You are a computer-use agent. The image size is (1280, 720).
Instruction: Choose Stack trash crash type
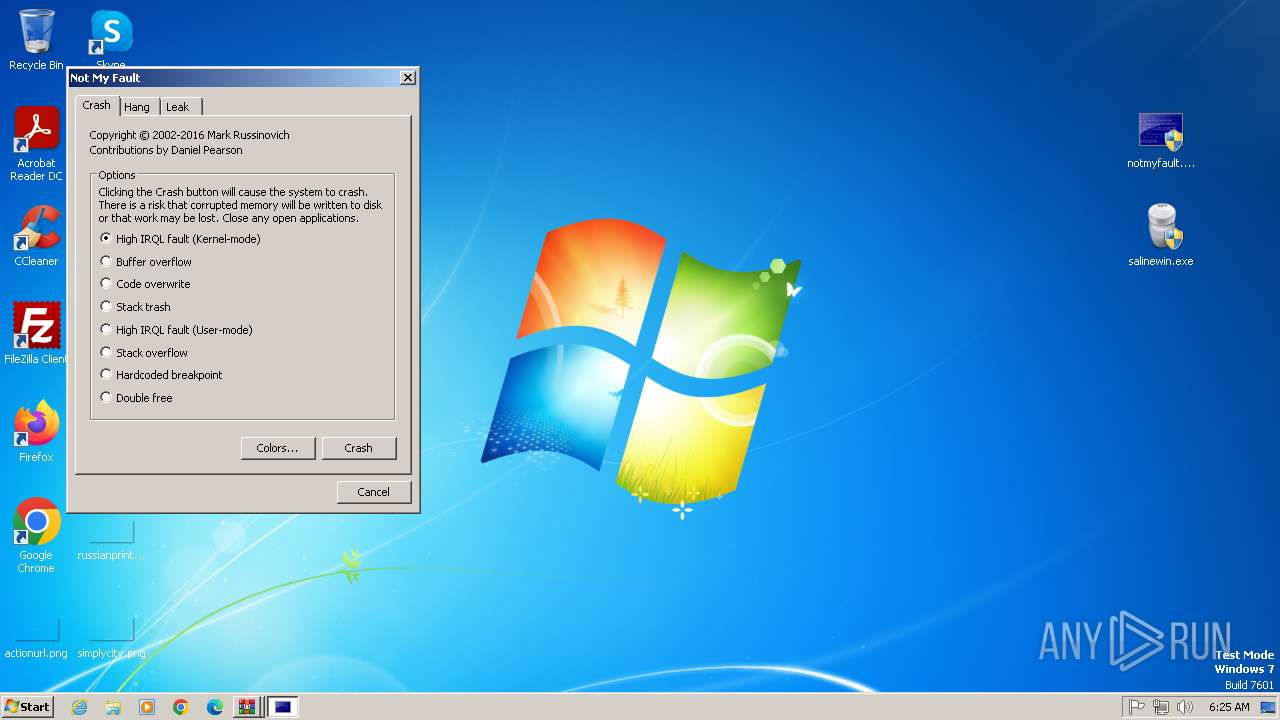[x=135, y=307]
